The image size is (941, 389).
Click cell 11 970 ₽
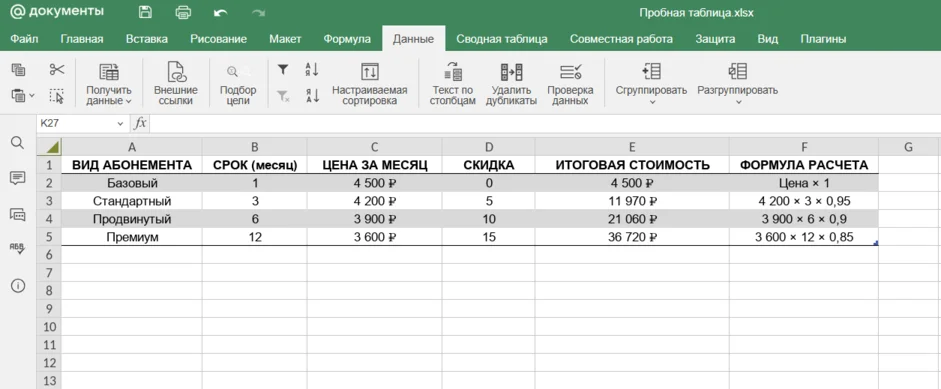pos(632,201)
